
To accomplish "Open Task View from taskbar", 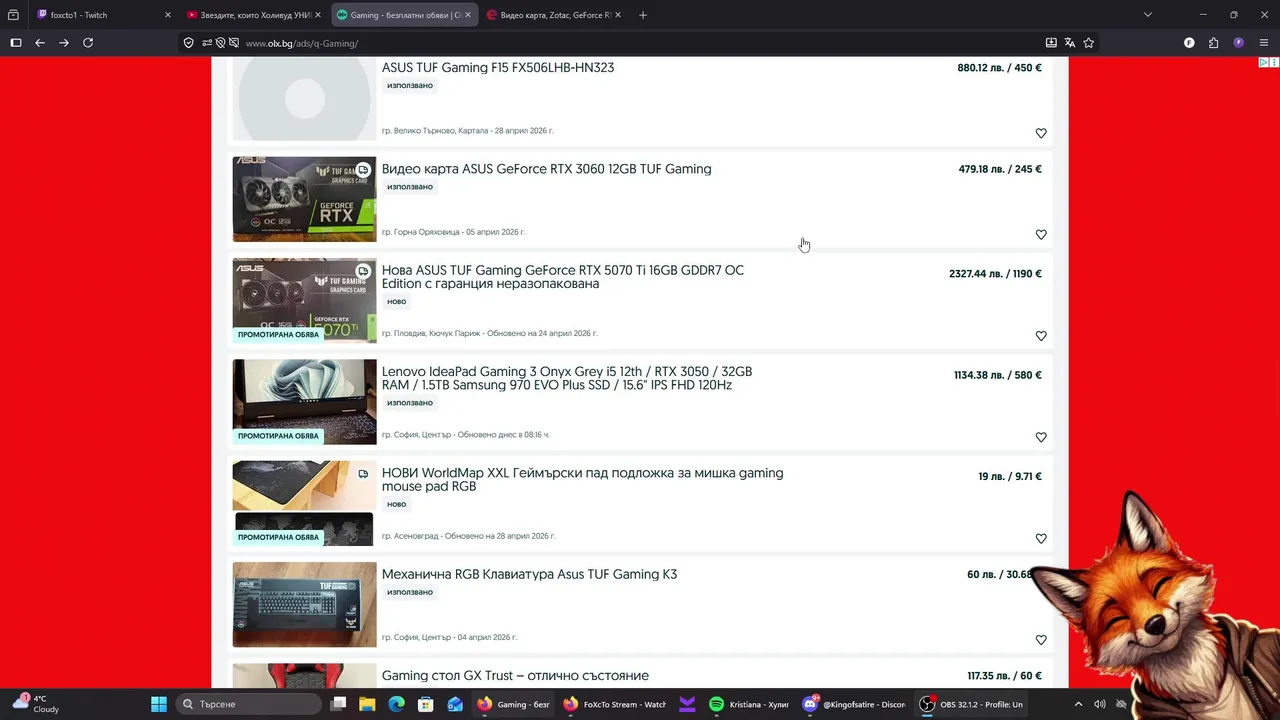I will 338,704.
